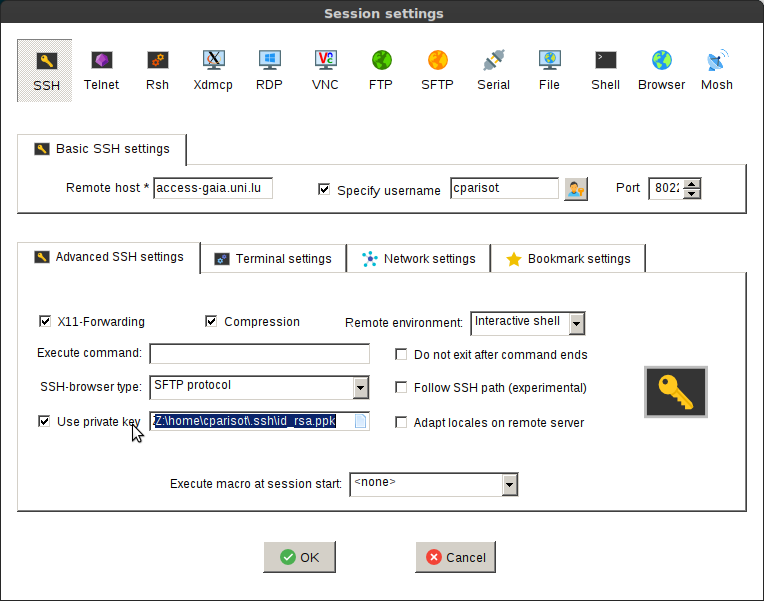Choose the Mosh session icon

(x=716, y=70)
